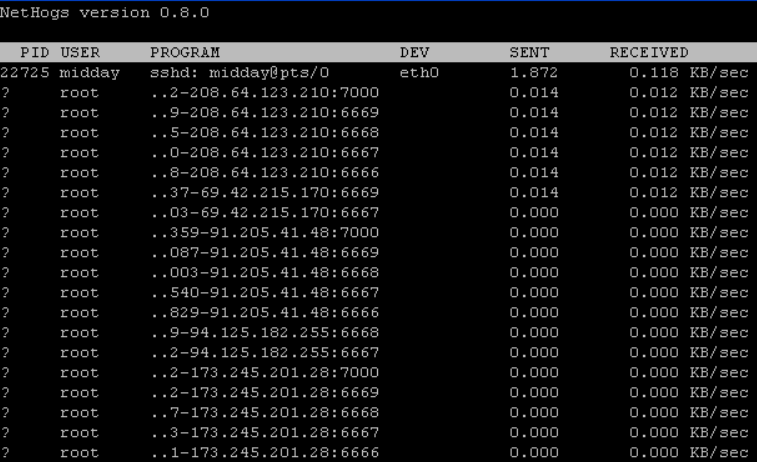Click the ..540-91.205.41.48:6667 connection row
Image resolution: width=757 pixels, height=462 pixels.
[x=375, y=293]
